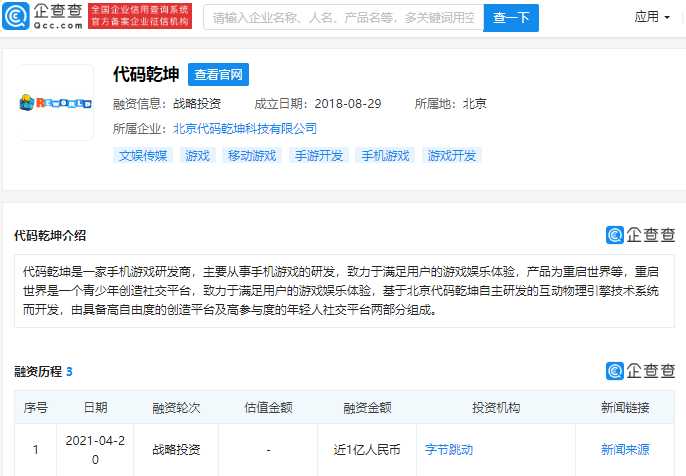Select the 2021-04-20 date cell
686x476 pixels.
click(x=95, y=450)
